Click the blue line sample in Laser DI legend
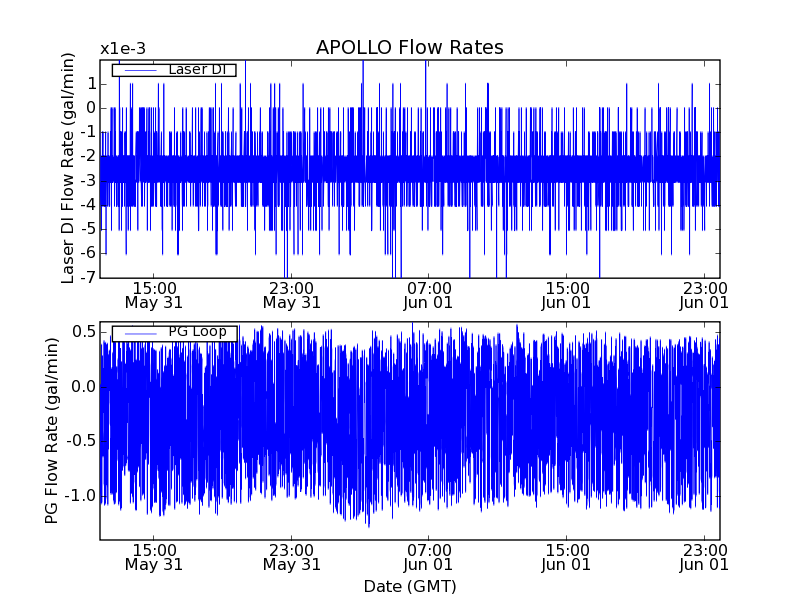 (138, 70)
